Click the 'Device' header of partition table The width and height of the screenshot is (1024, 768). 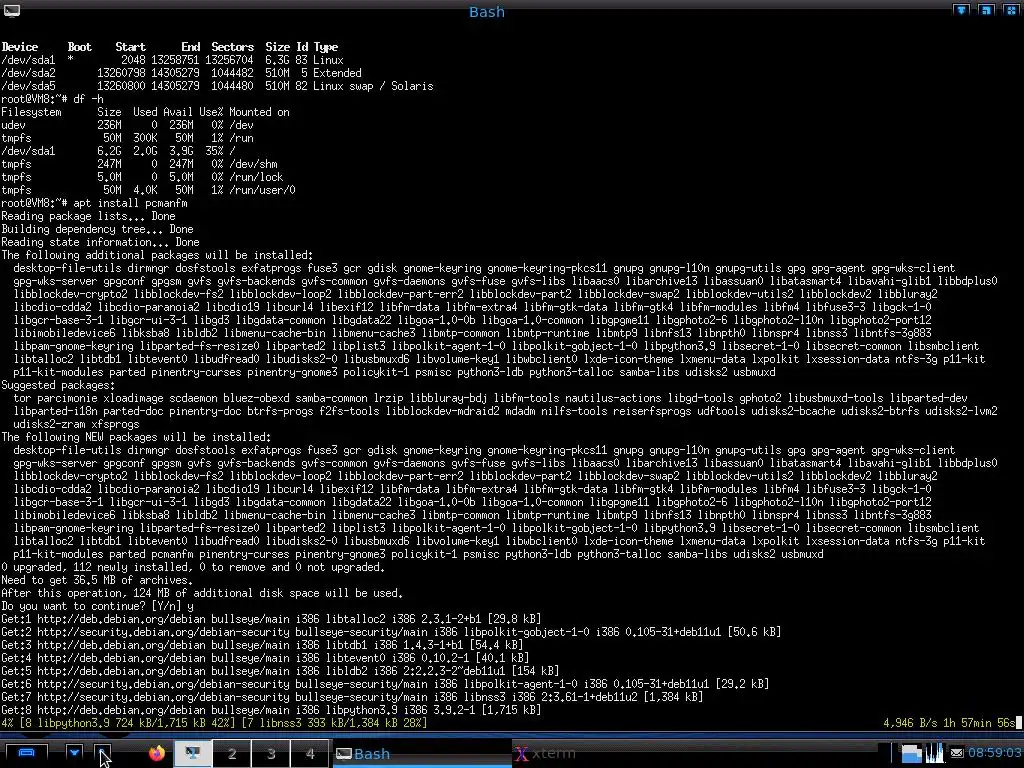(20, 47)
